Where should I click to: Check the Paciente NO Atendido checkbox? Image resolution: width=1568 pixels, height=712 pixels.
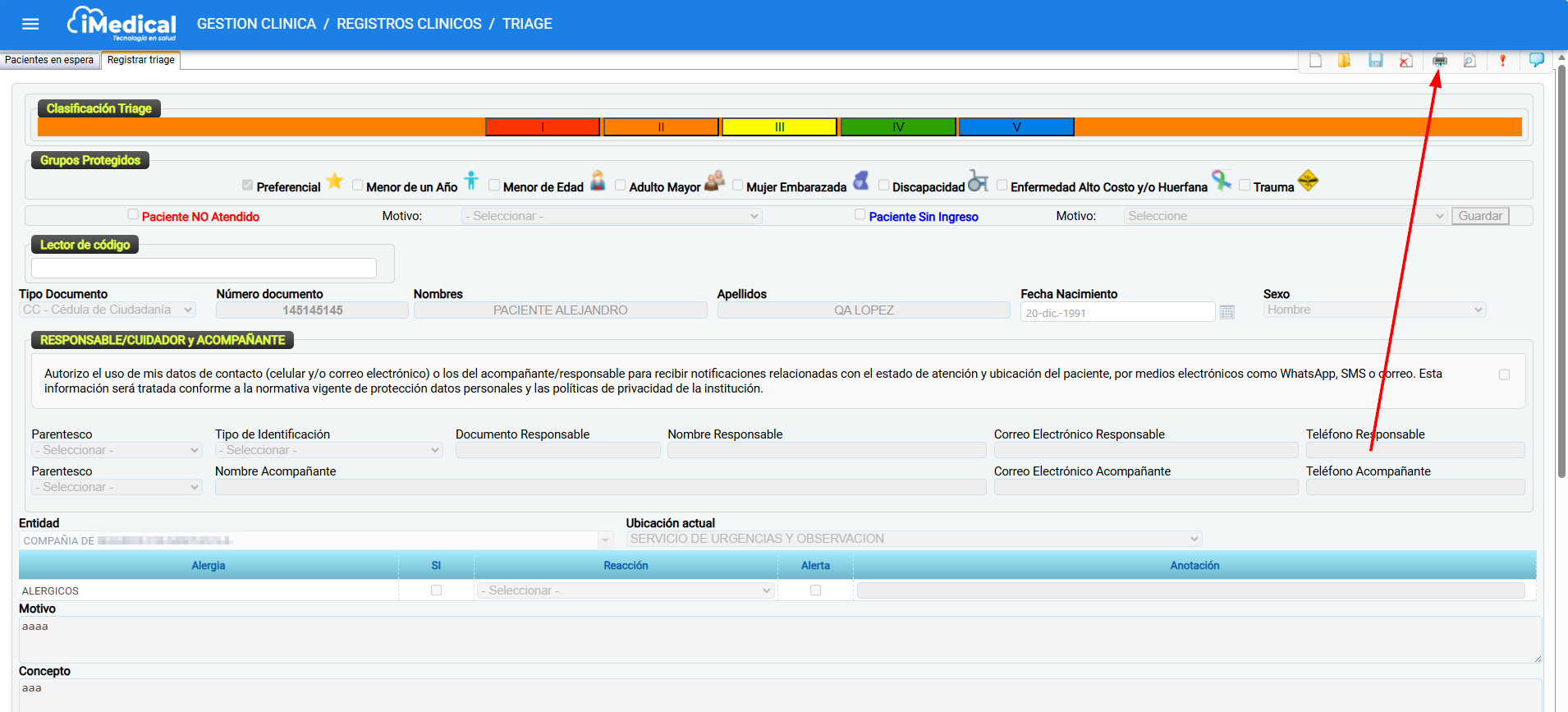tap(133, 214)
